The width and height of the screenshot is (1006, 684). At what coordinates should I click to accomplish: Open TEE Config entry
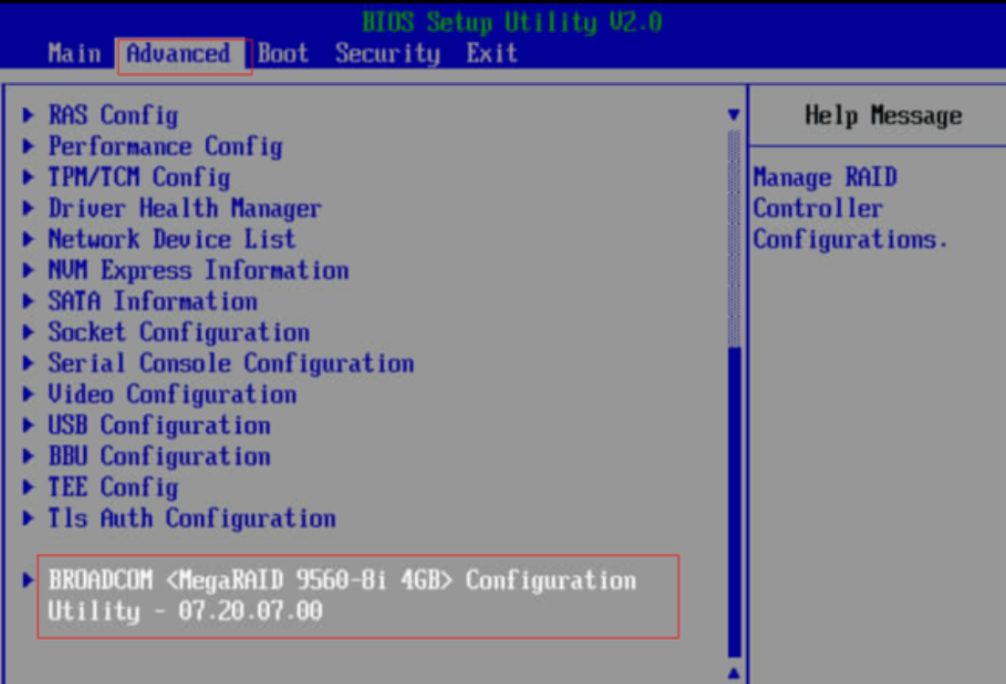click(114, 488)
